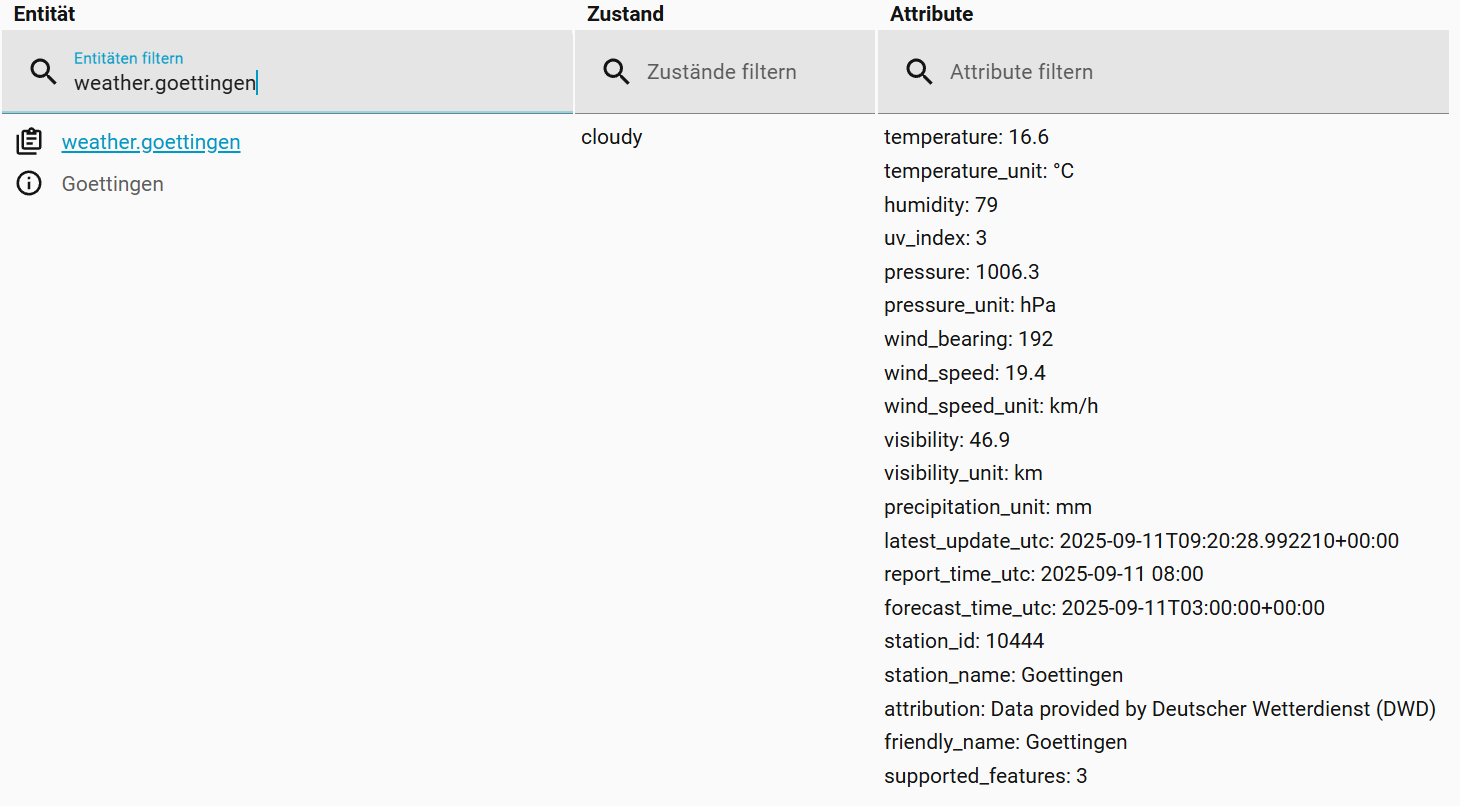Copy weather.goettingen entity ID via clipboard icon
The width and height of the screenshot is (1460, 806).
coord(29,142)
